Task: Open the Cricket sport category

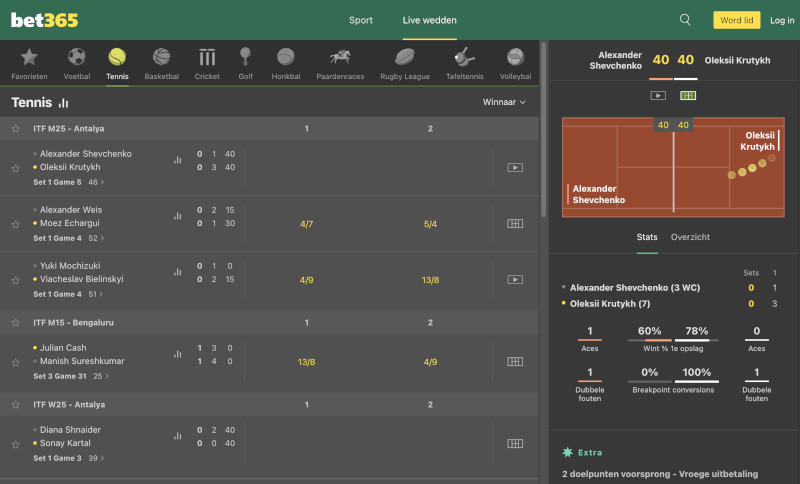Action: [x=207, y=64]
